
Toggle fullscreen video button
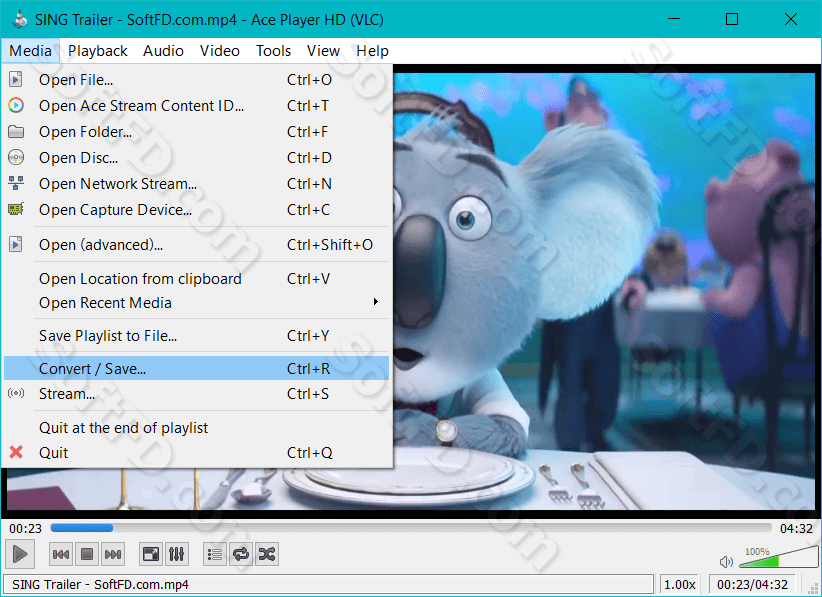tap(151, 554)
